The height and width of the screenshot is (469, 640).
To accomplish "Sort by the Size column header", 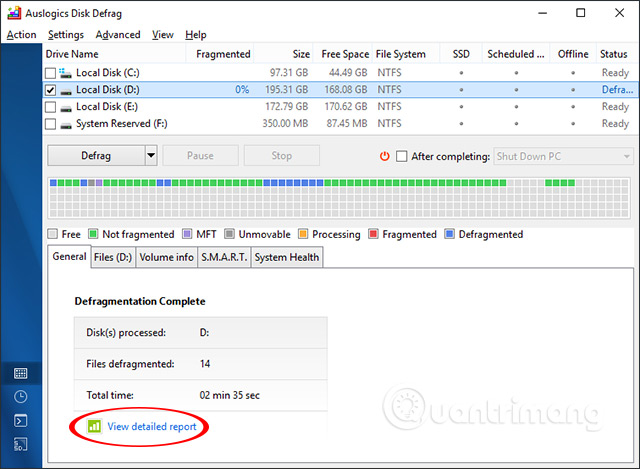I will click(284, 54).
